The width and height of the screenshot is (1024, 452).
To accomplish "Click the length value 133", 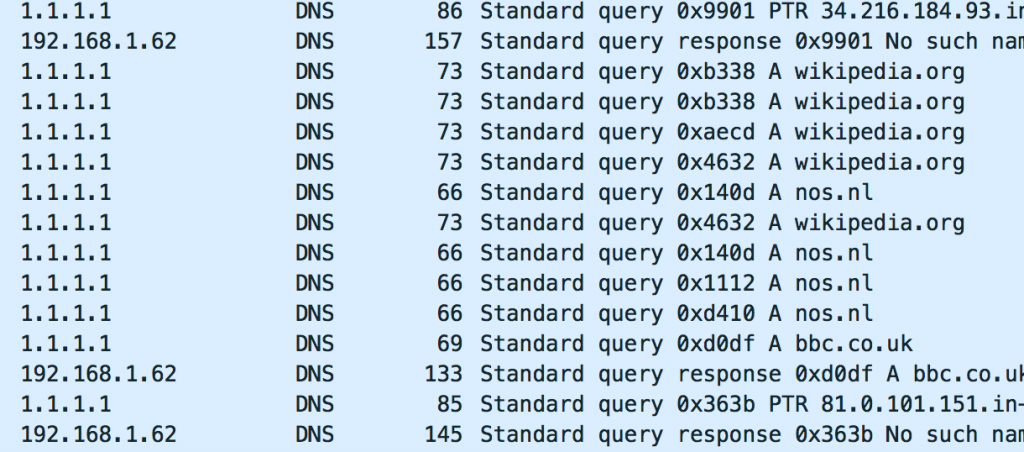I will (443, 374).
